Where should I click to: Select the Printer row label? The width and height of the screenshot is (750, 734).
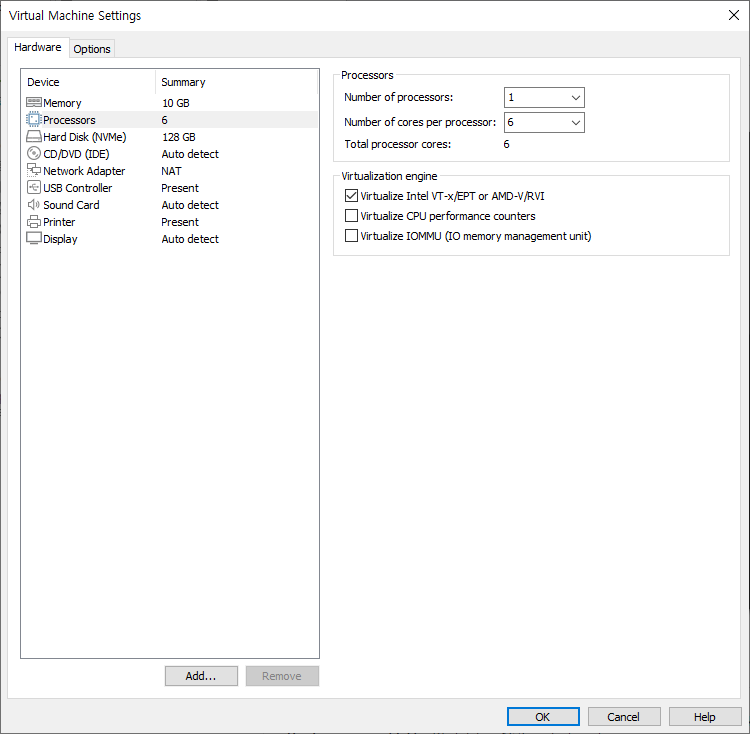pyautogui.click(x=59, y=222)
